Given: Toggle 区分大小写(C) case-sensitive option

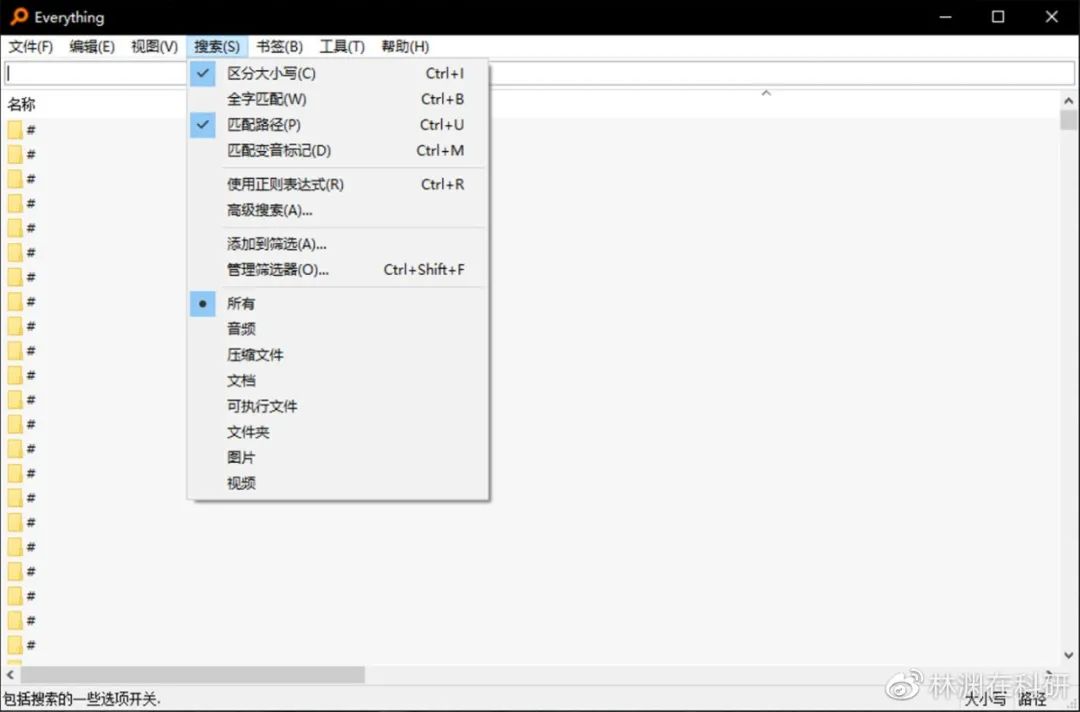Looking at the screenshot, I should tap(338, 73).
